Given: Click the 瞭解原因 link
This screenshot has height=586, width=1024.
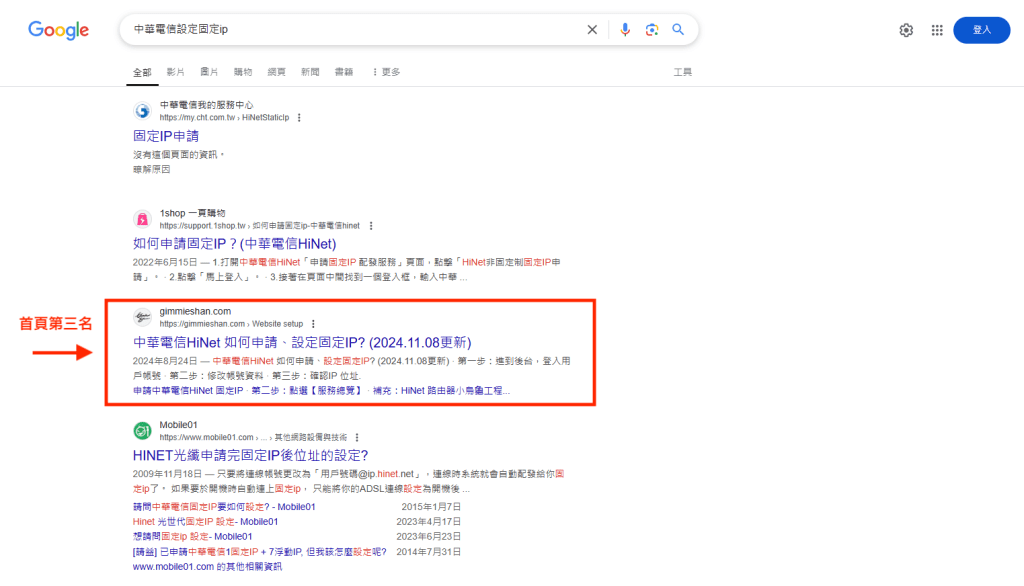Looking at the screenshot, I should (152, 169).
